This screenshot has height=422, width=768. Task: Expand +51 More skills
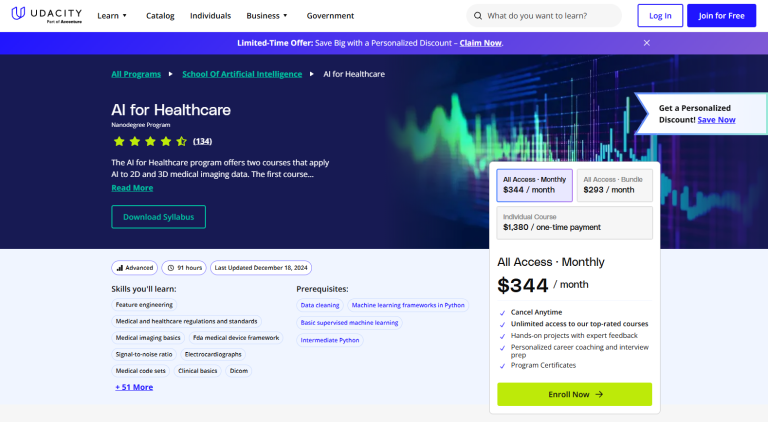(134, 387)
